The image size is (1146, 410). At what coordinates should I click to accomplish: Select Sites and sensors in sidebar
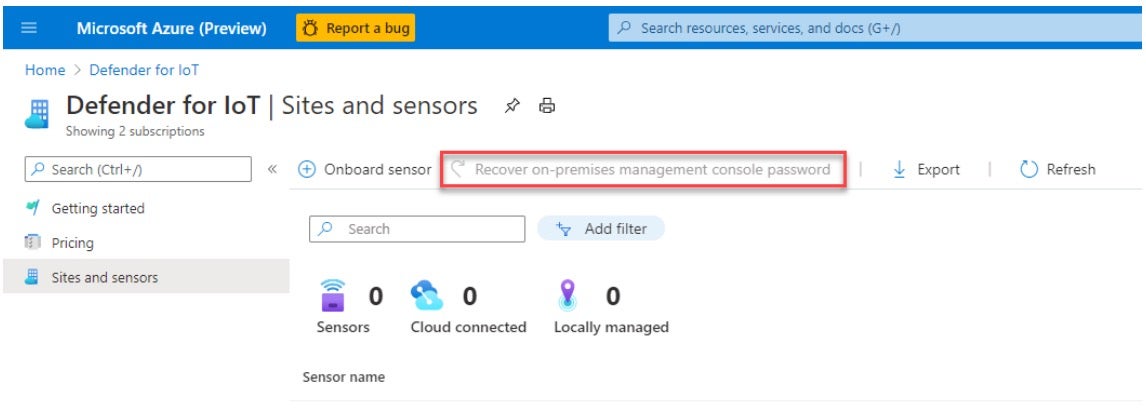(104, 277)
